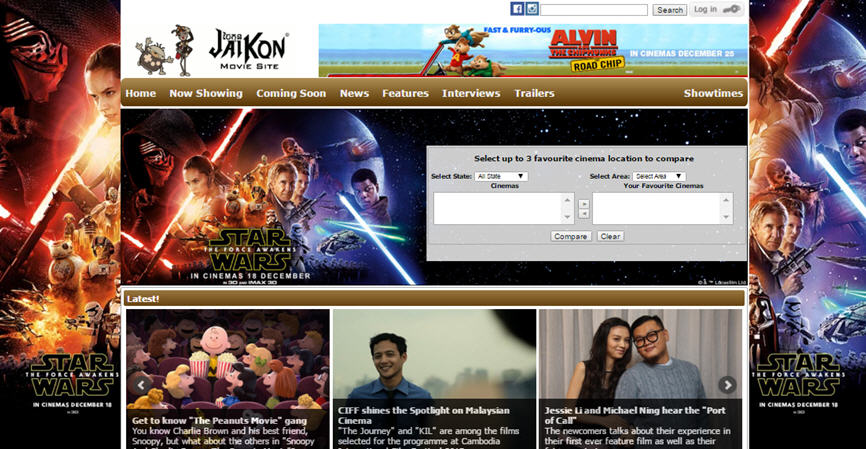Image resolution: width=866 pixels, height=449 pixels.
Task: Open the Alvin Road Chip banner ad
Action: point(533,50)
